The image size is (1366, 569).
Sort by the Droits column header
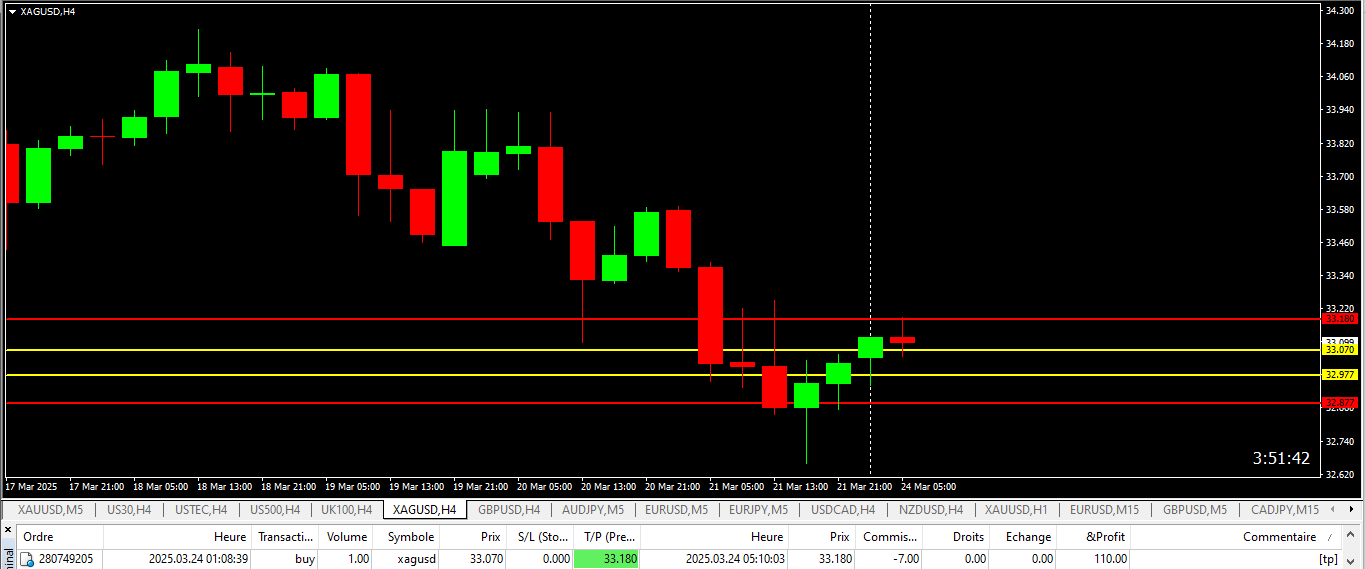coord(956,537)
